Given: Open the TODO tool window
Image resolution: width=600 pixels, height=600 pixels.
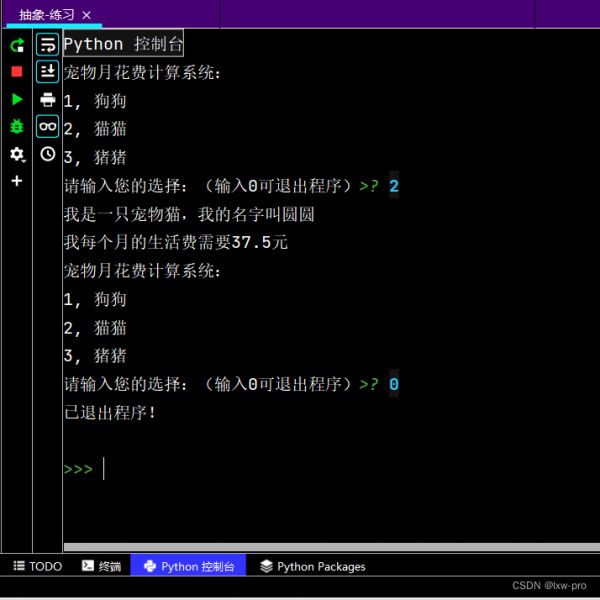Looking at the screenshot, I should click(37, 566).
